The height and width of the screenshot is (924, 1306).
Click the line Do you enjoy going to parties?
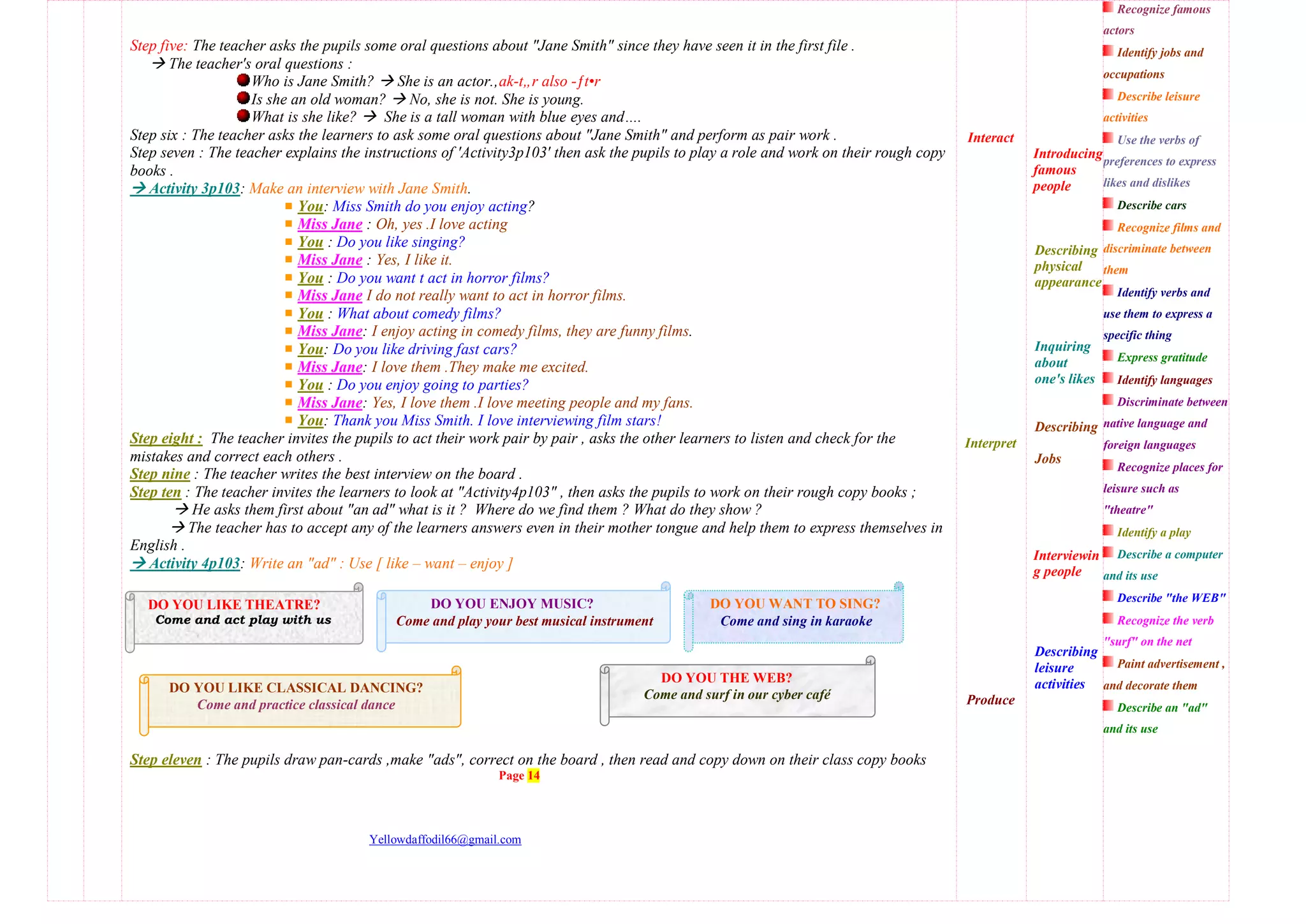pos(432,385)
